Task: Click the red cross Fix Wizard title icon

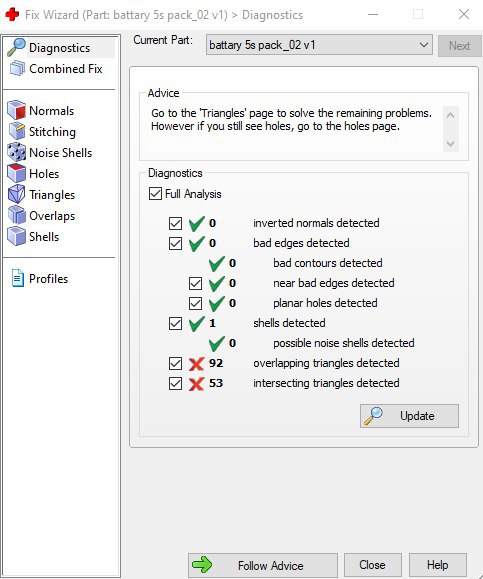Action: (x=12, y=15)
